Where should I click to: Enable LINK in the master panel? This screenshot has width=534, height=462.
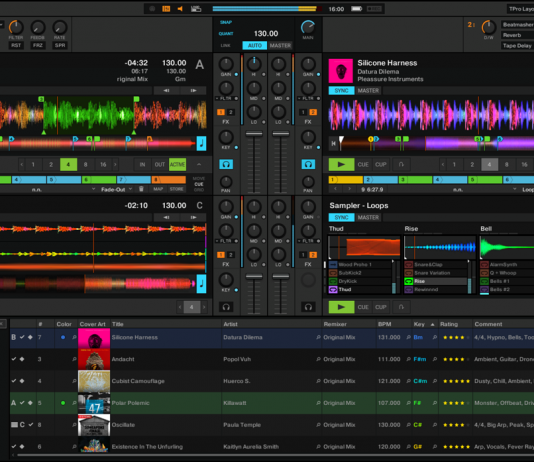(x=225, y=45)
